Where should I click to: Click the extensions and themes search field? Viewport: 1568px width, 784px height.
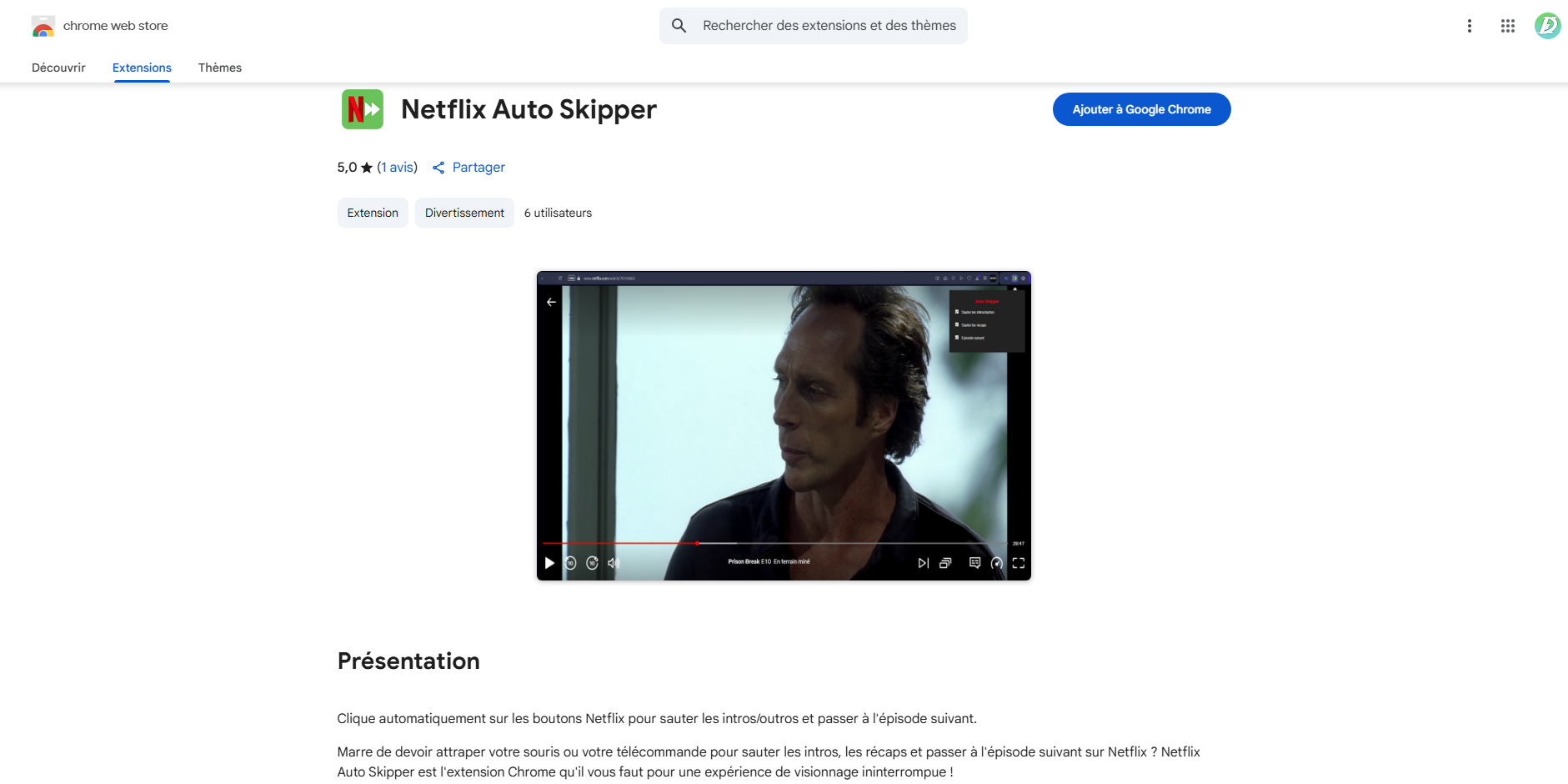click(x=829, y=26)
